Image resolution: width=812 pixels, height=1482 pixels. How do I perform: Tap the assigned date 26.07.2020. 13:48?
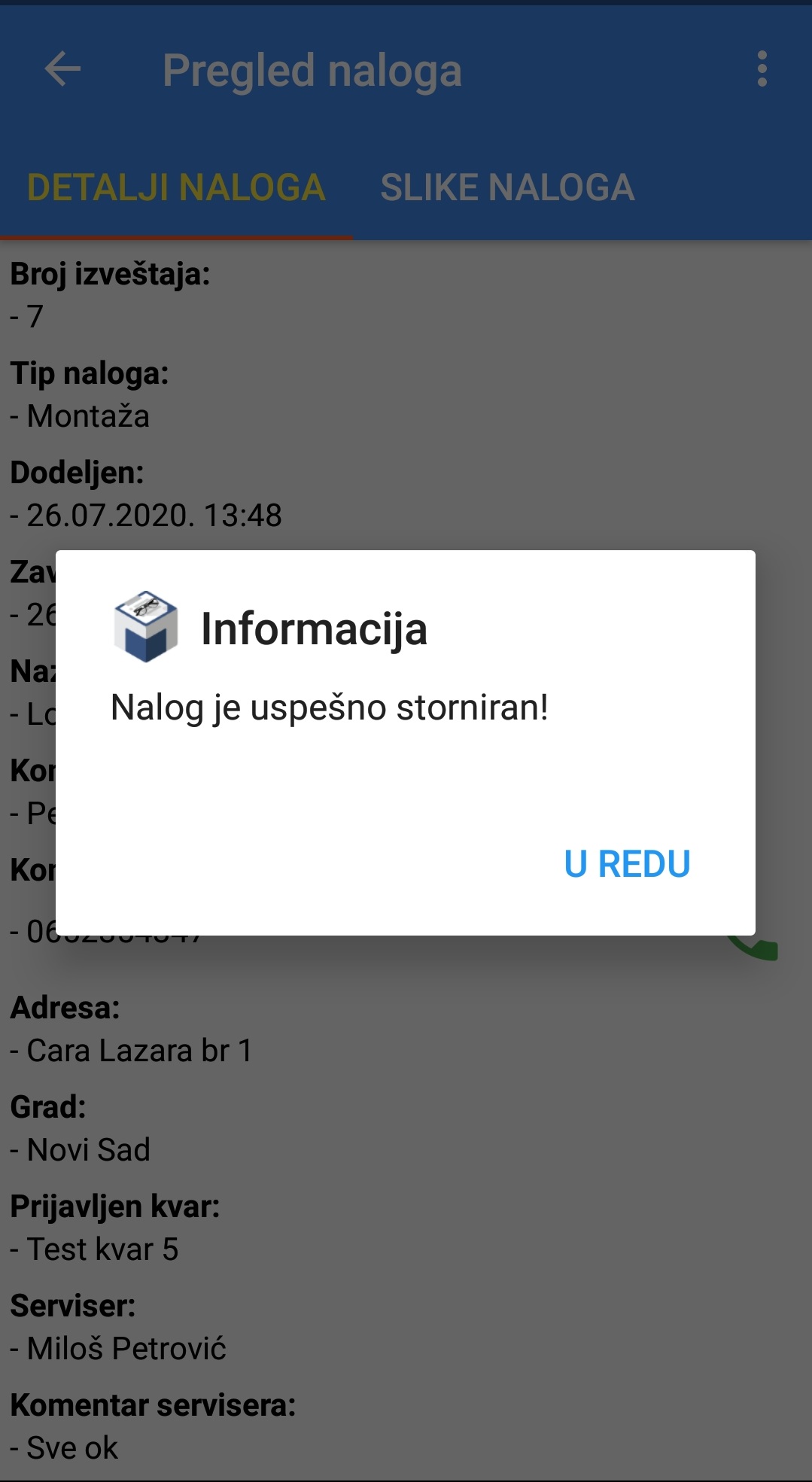[x=154, y=516]
